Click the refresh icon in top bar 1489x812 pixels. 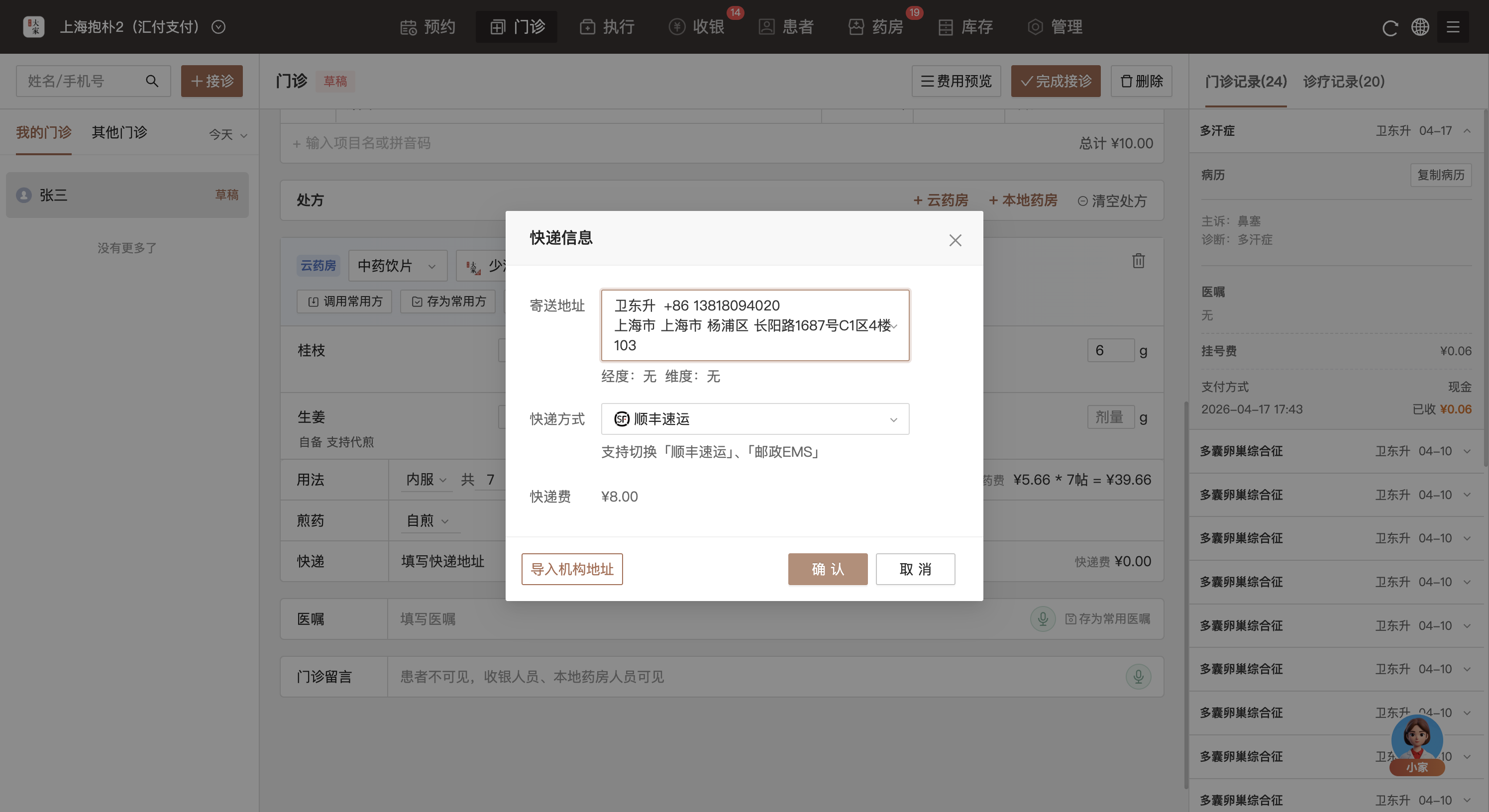pyautogui.click(x=1389, y=27)
